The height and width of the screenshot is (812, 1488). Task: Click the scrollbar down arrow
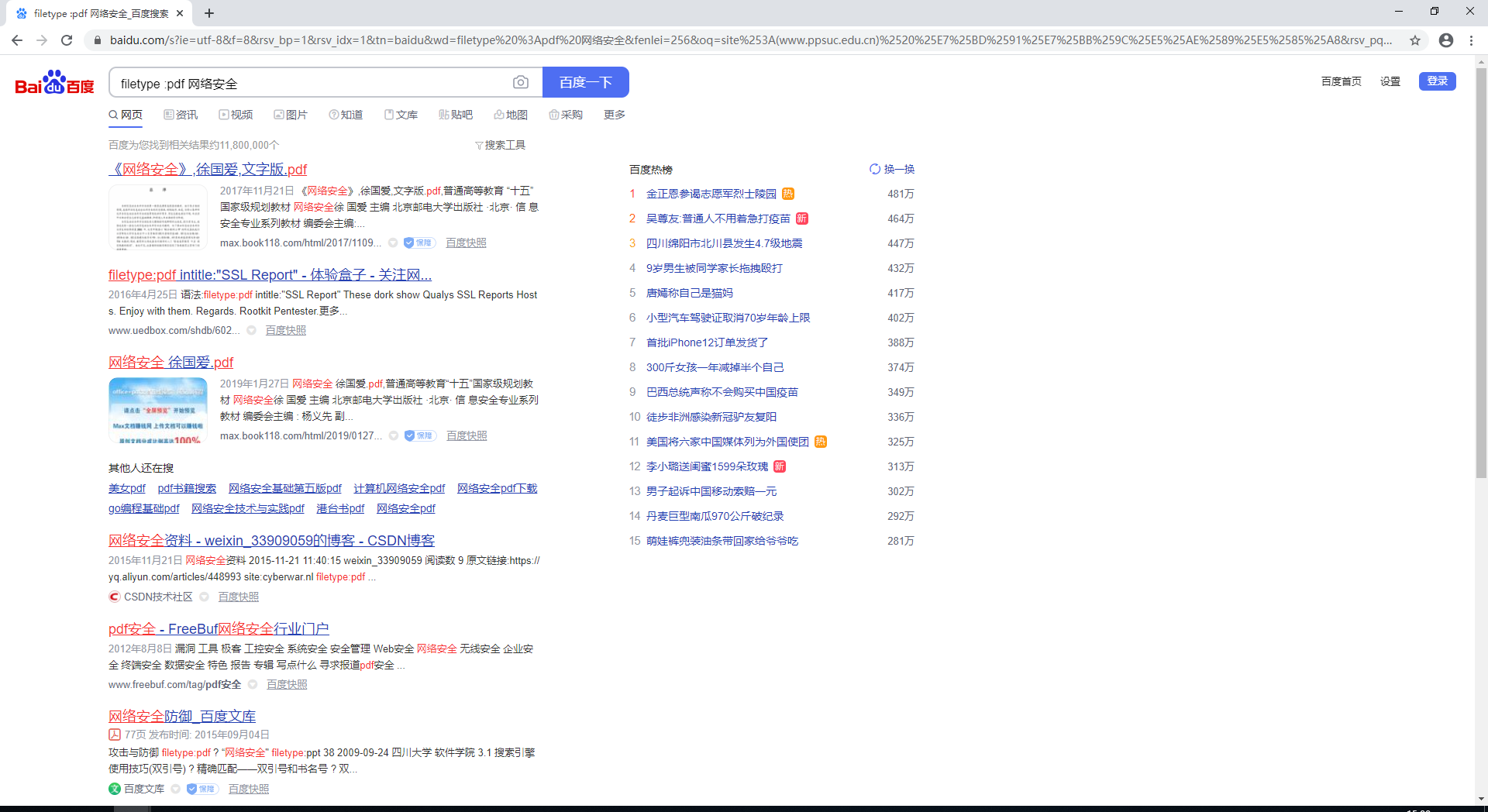pyautogui.click(x=1481, y=799)
